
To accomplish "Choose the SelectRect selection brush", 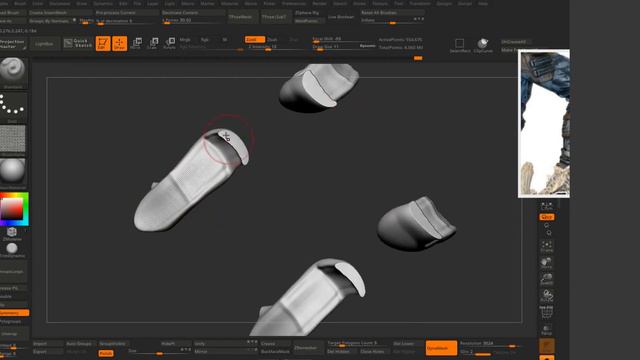I will [x=460, y=45].
